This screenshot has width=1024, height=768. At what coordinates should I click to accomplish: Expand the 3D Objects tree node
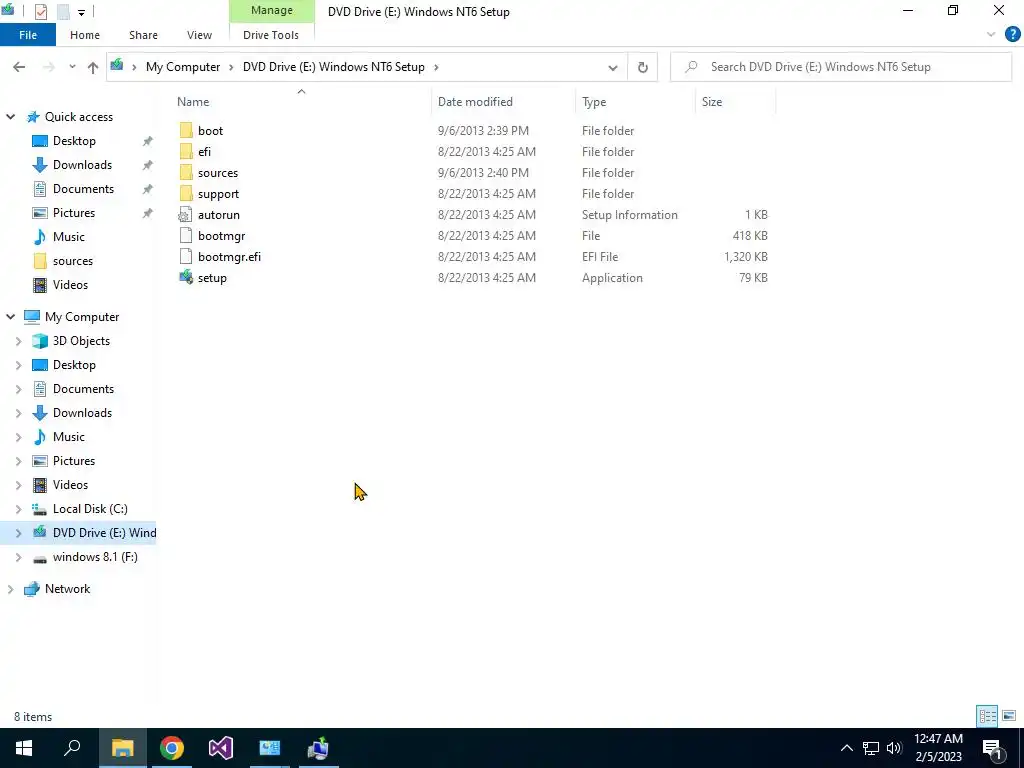[x=18, y=341]
